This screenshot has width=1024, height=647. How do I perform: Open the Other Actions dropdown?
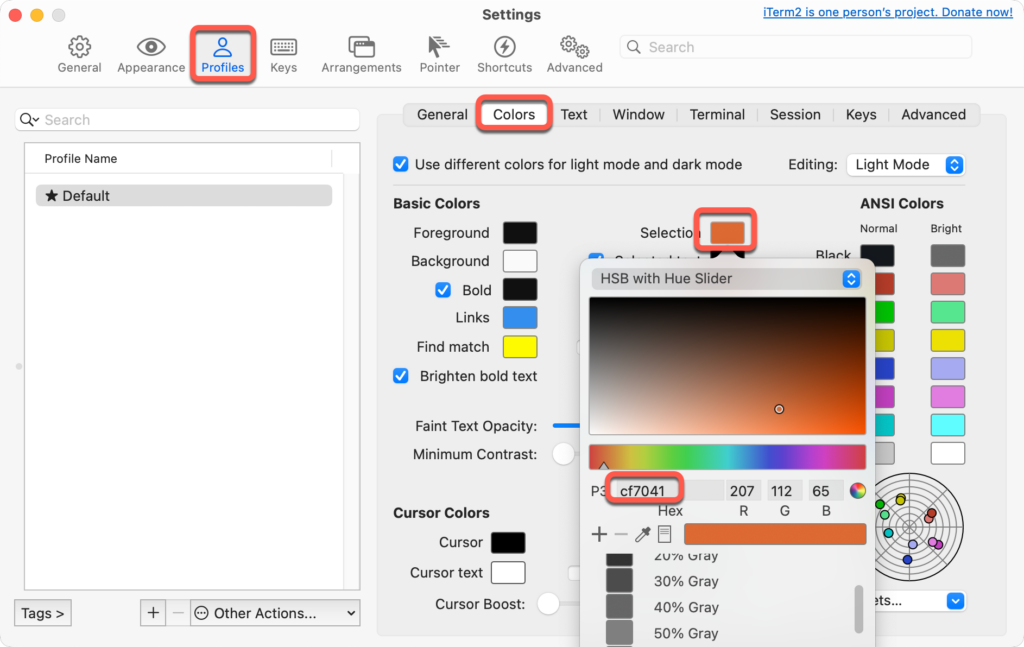coord(274,612)
